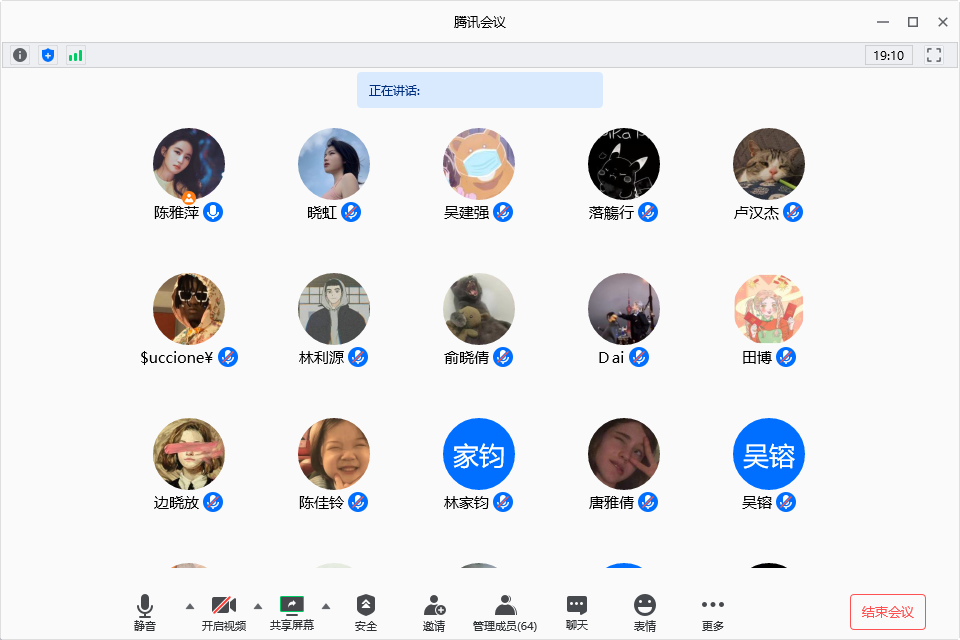Image resolution: width=960 pixels, height=640 pixels.
Task: Expand video options arrow beside 开启视频
Action: pyautogui.click(x=258, y=606)
